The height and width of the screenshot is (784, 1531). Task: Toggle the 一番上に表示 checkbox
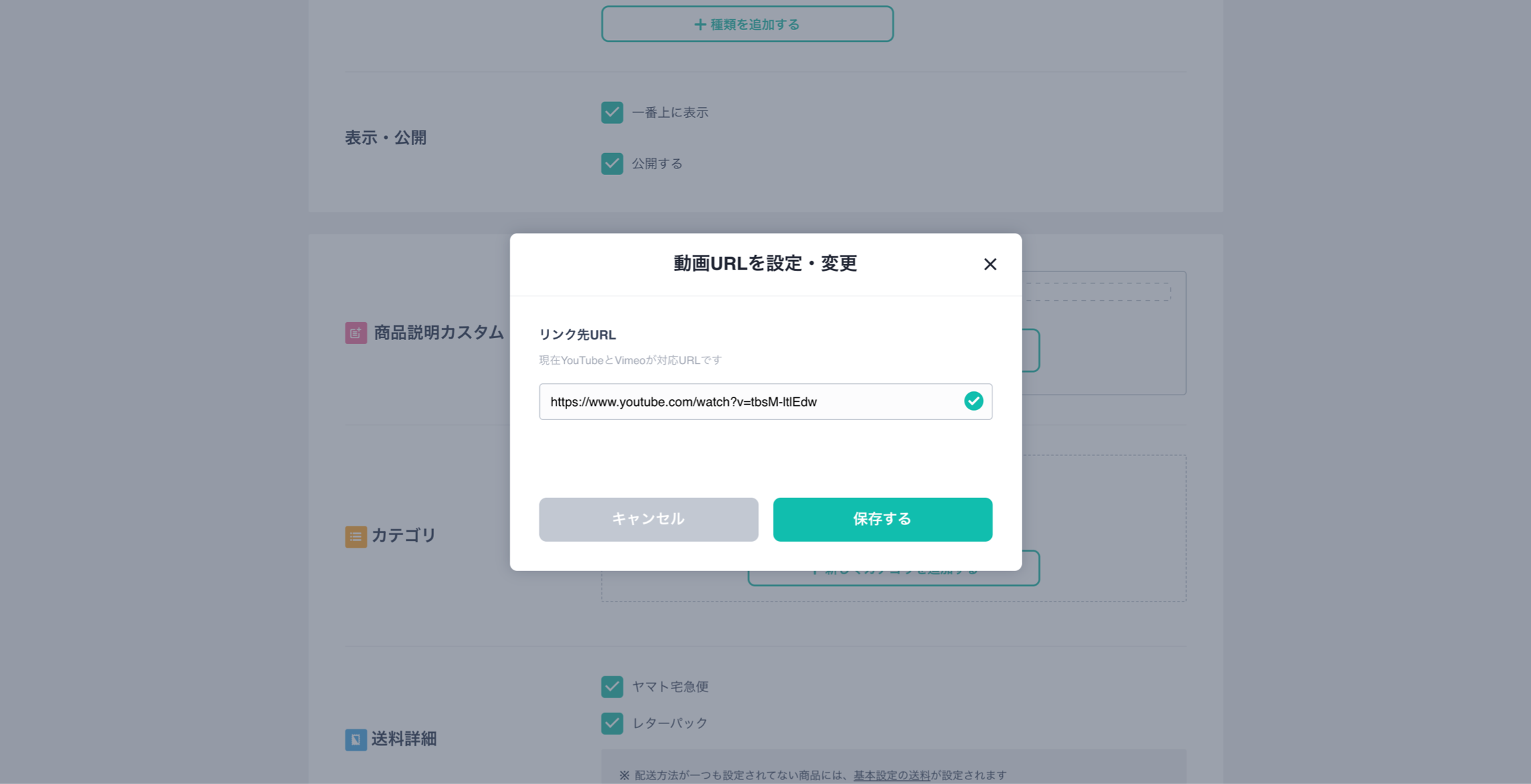tap(612, 112)
